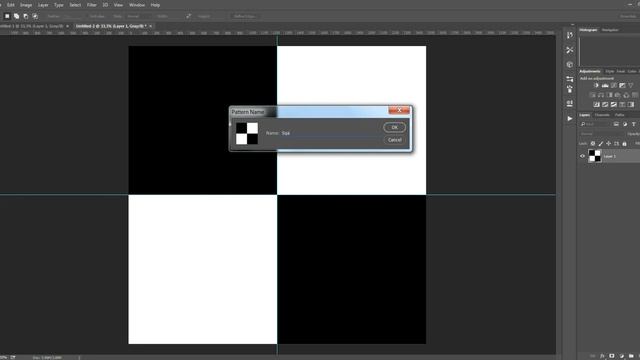640x360 pixels.
Task: Switch to the Untitled-2 document tab
Action: [x=111, y=26]
